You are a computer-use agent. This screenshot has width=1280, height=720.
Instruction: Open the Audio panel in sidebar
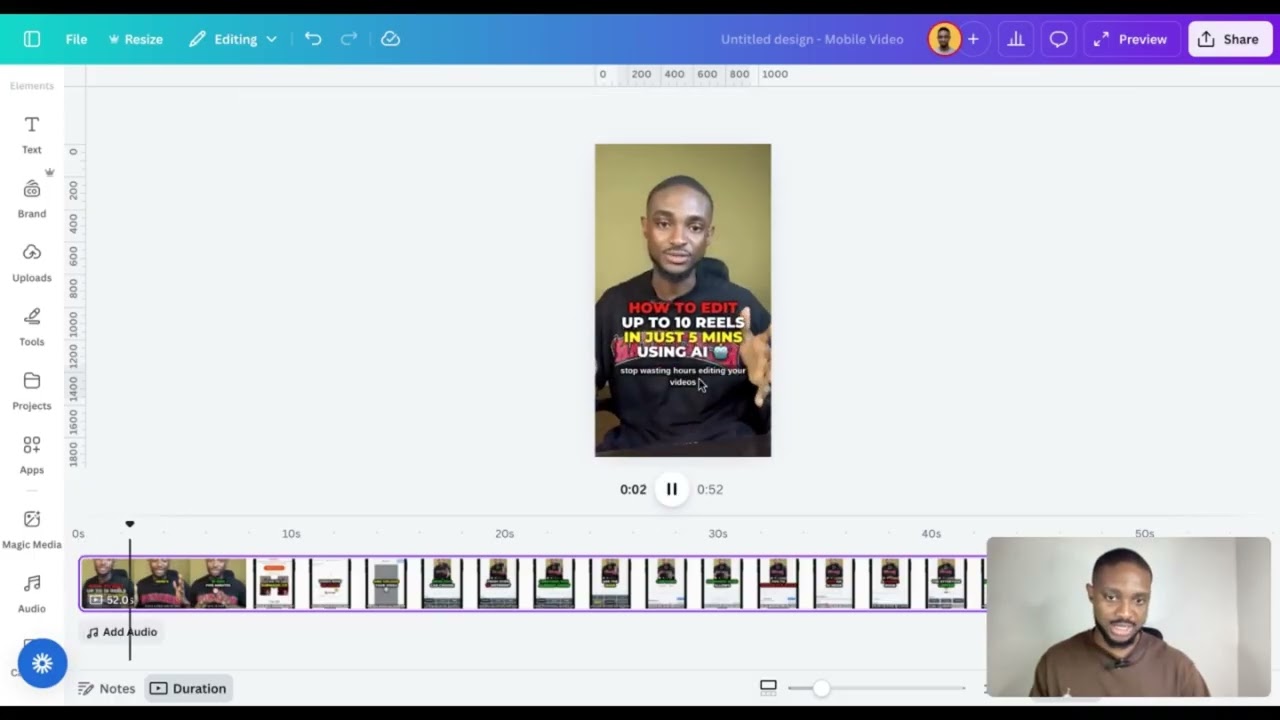[x=32, y=593]
